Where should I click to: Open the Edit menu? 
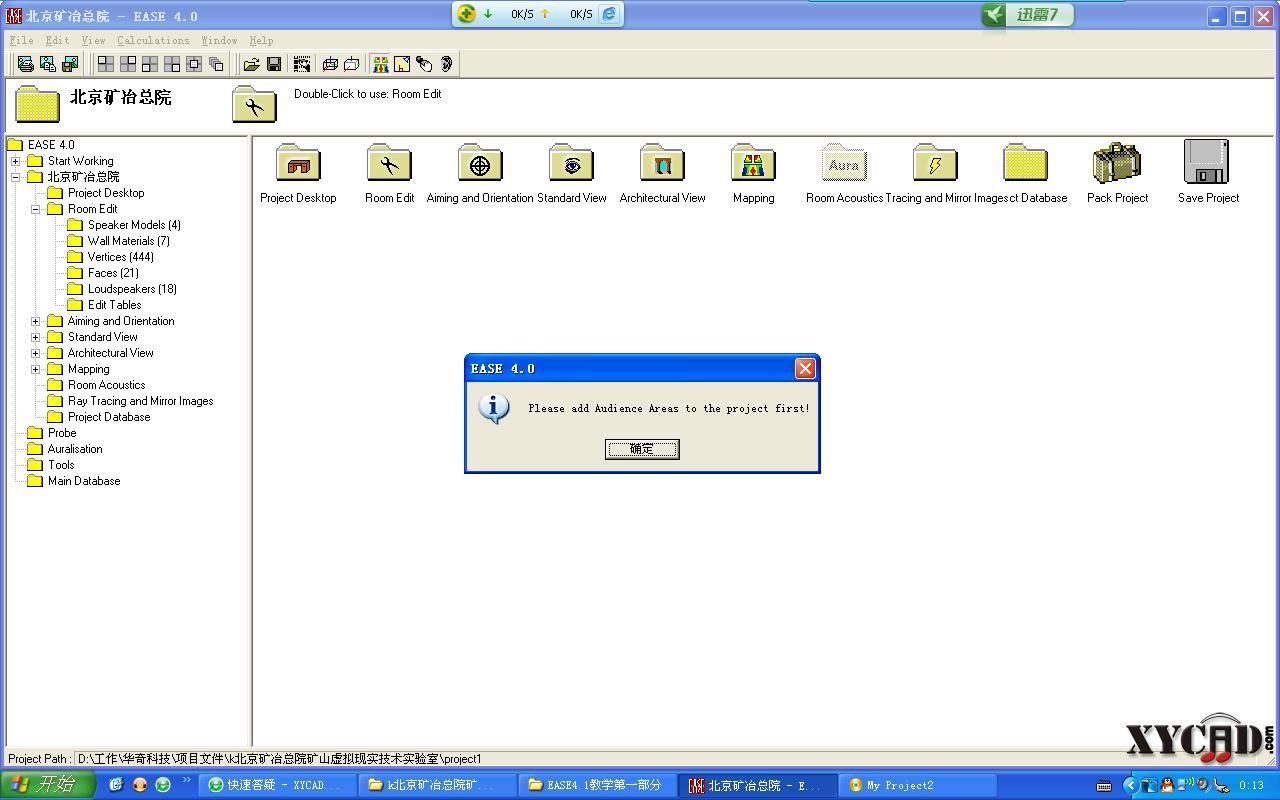[x=57, y=40]
